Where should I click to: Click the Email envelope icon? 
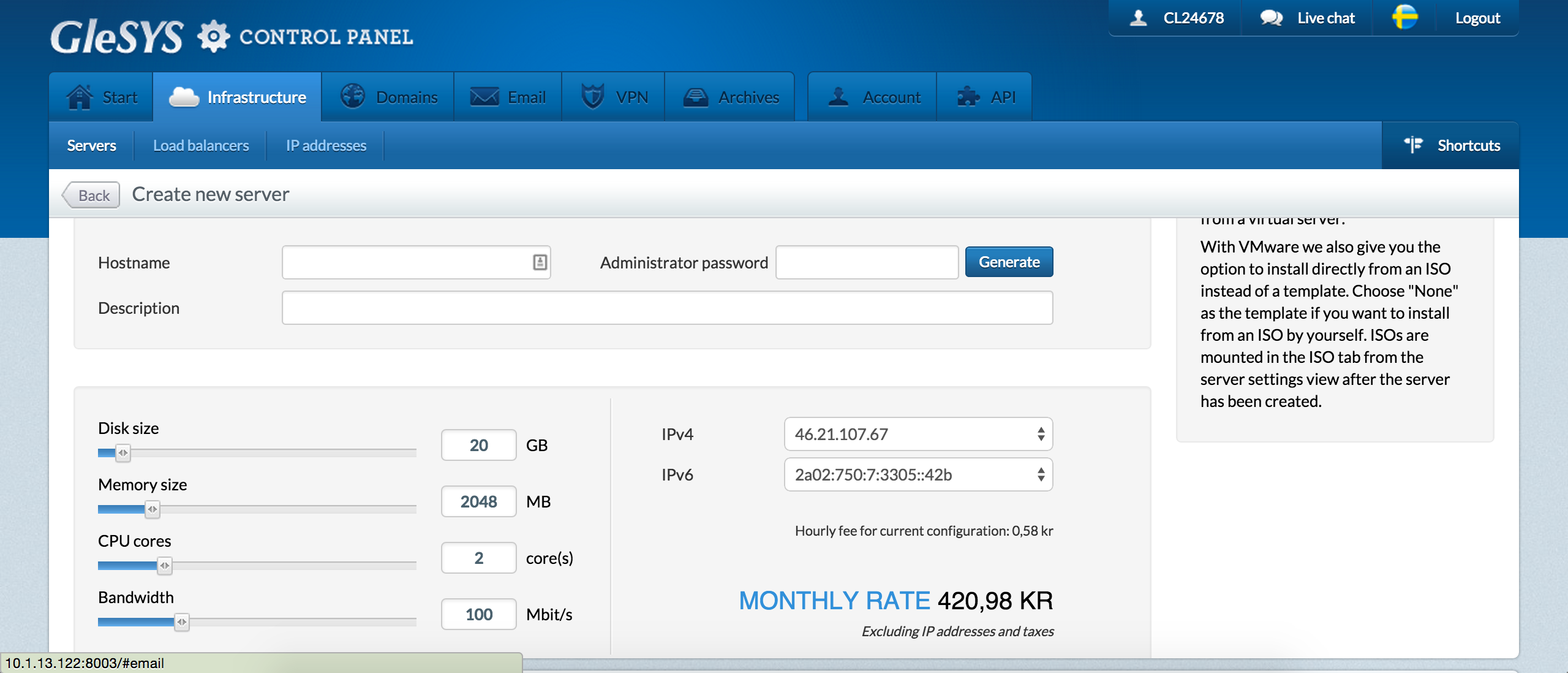484,97
